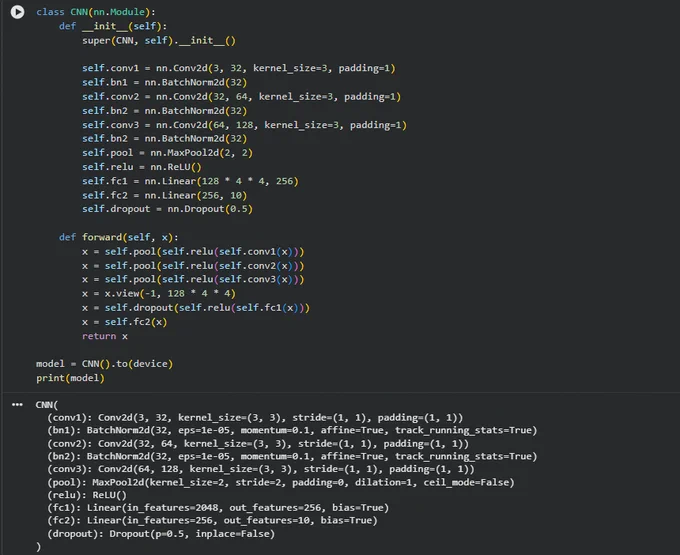Viewport: 680px width, 555px height.
Task: Click the self.pool MaxPool2d line
Action: pyautogui.click(x=167, y=153)
